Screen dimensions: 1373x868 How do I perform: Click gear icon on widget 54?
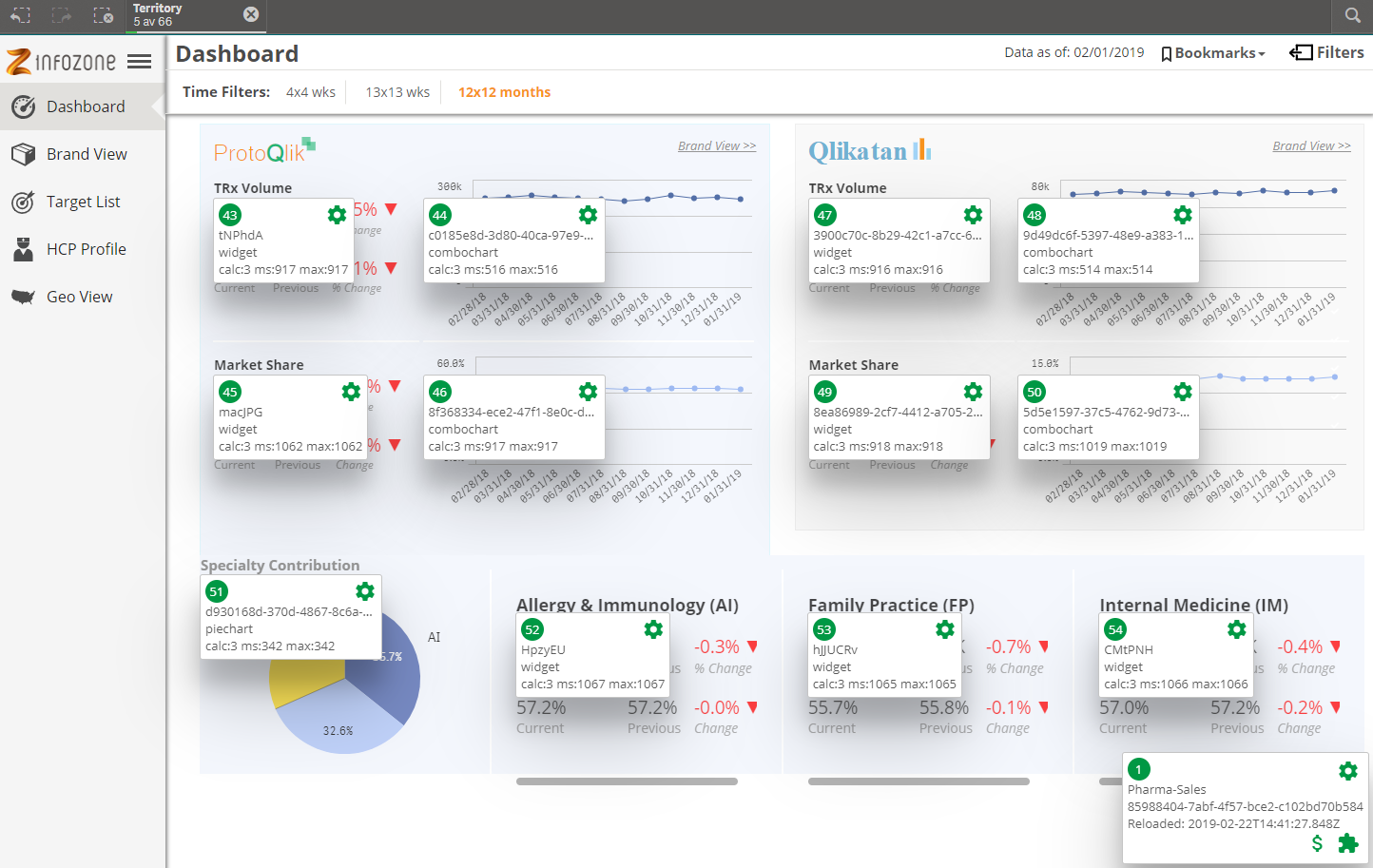coord(1236,629)
